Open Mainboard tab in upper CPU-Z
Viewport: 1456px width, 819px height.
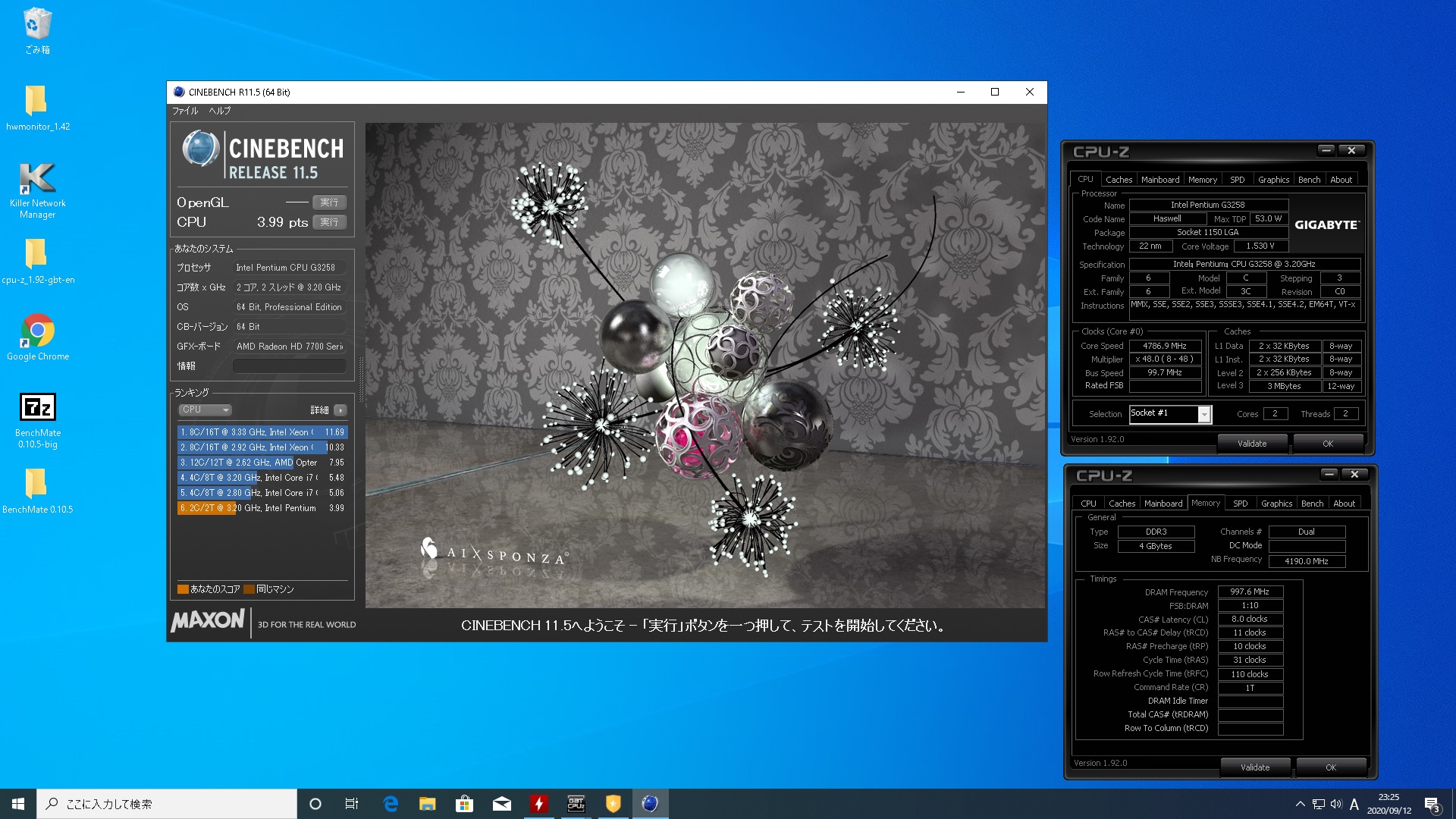coord(1160,180)
